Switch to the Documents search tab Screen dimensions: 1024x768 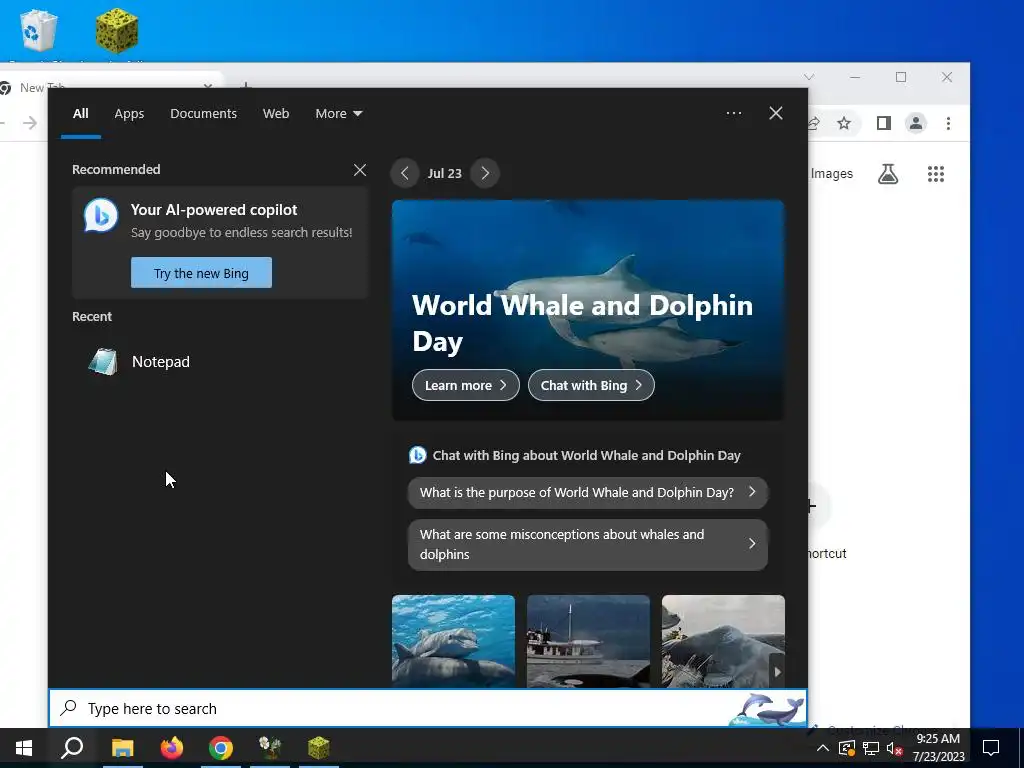point(203,114)
